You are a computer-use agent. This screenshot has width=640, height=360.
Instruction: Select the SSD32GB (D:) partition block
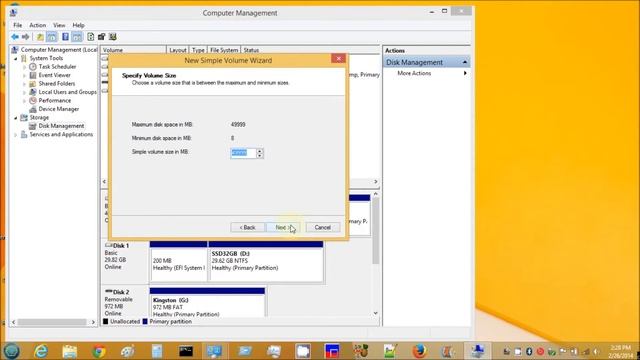point(266,261)
